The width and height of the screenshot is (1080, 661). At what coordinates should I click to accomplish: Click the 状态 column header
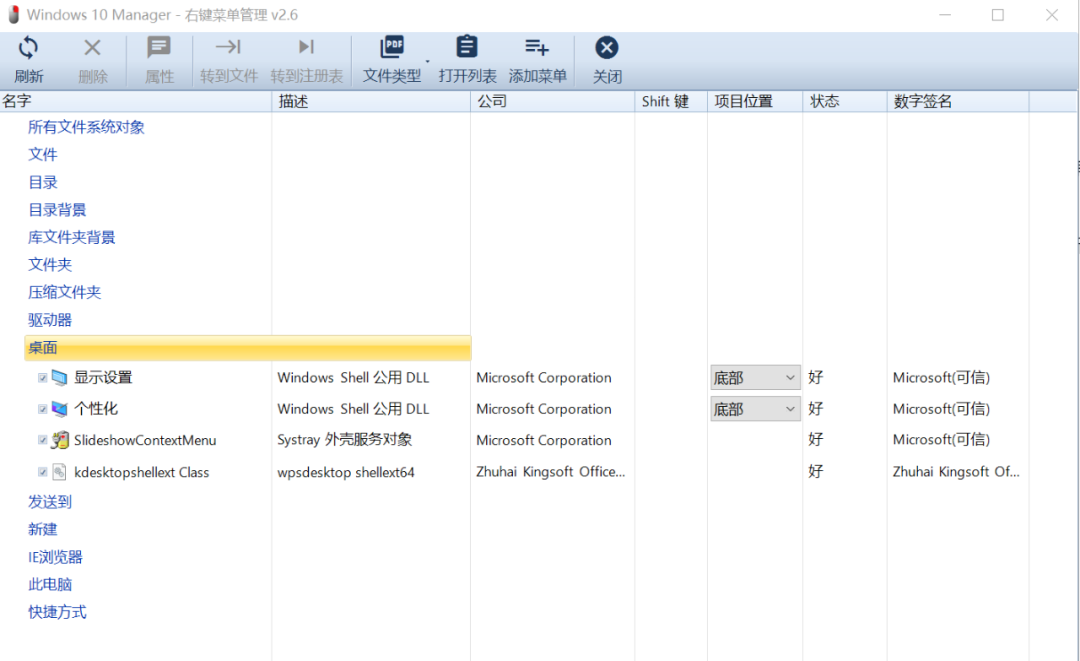point(845,101)
